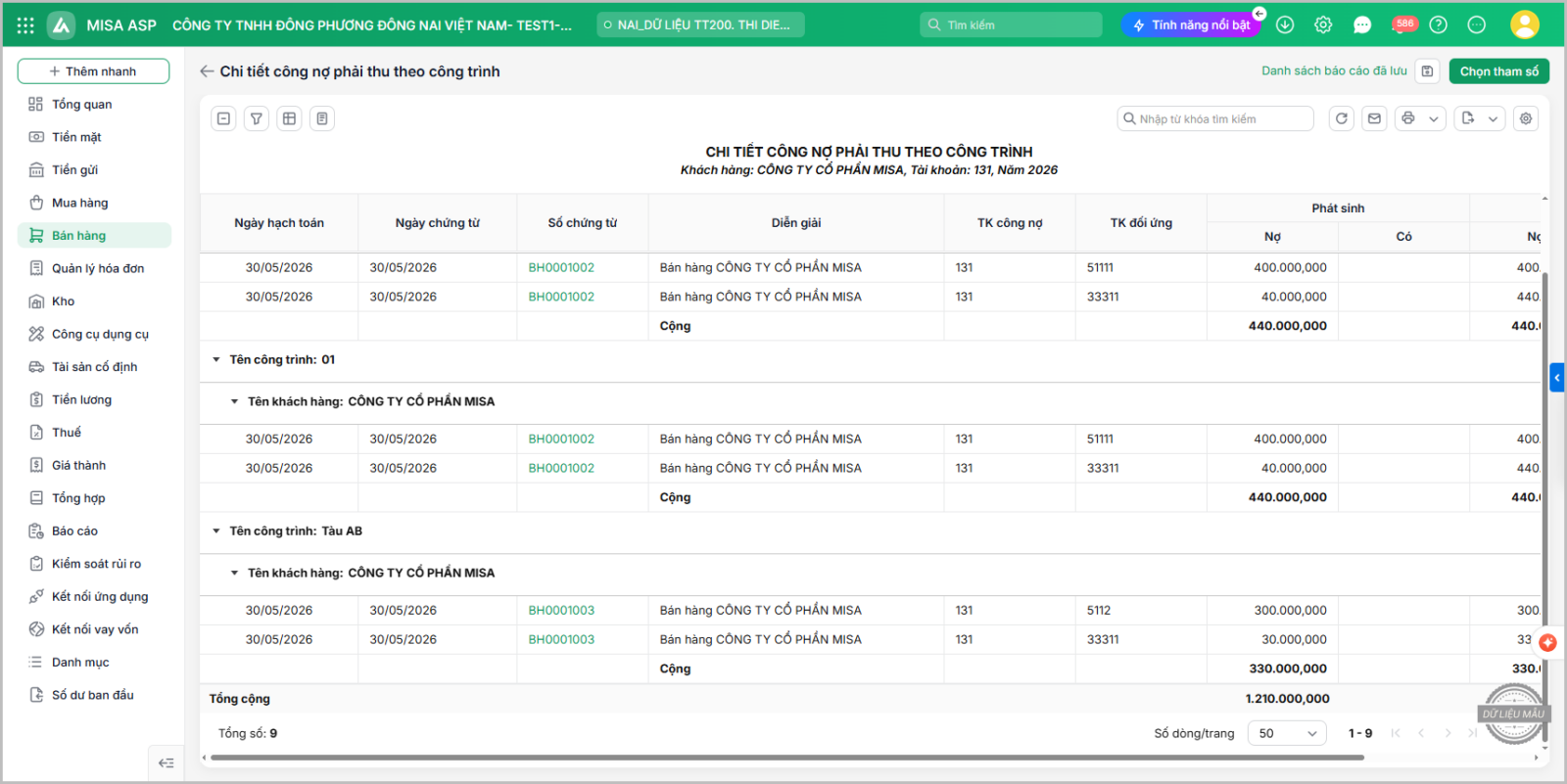The image size is (1567, 784).
Task: Focus the Nhập từ khóa tìm kiếm field
Action: pyautogui.click(x=1215, y=118)
